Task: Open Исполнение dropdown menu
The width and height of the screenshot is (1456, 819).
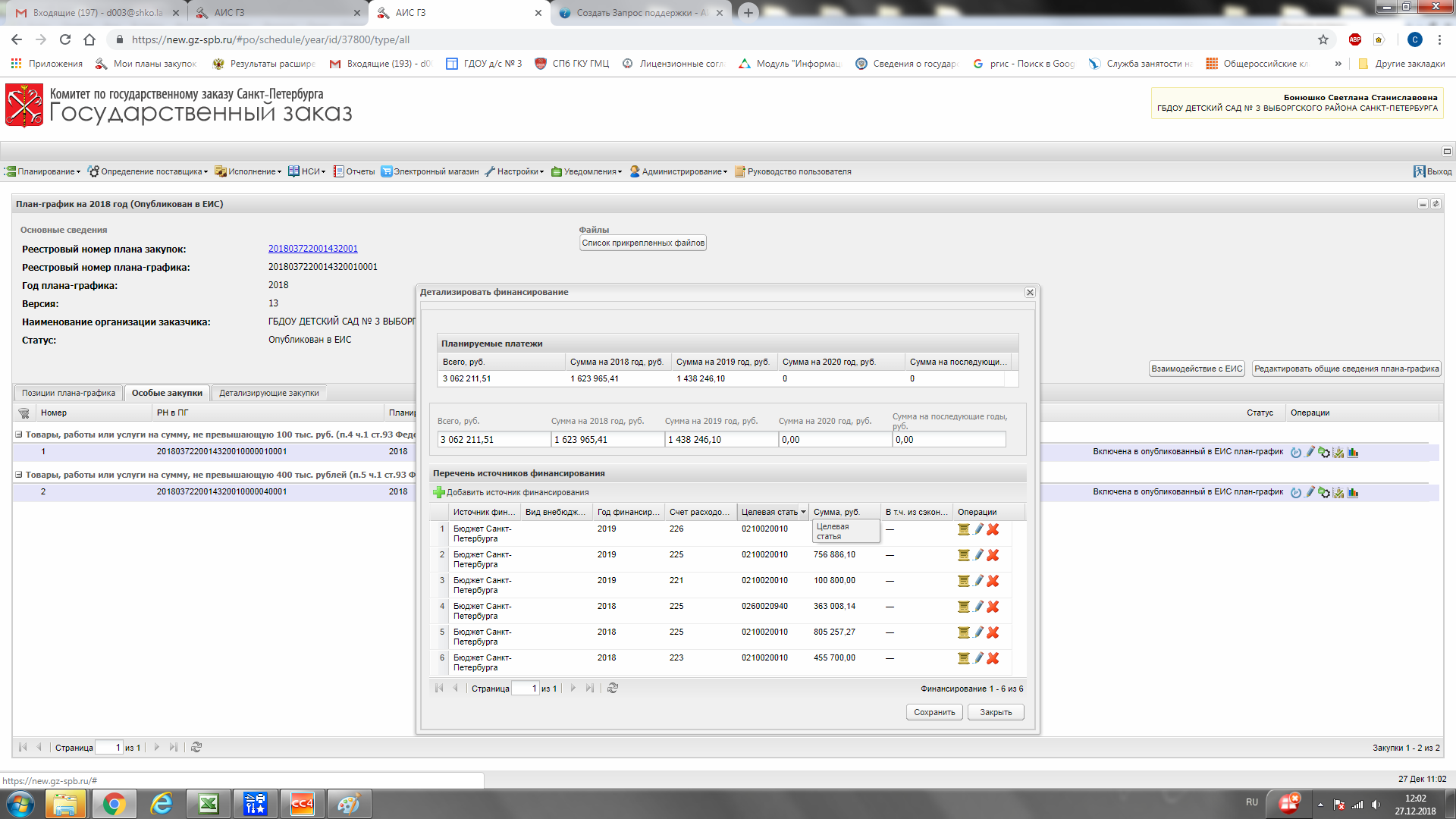Action: (x=248, y=171)
